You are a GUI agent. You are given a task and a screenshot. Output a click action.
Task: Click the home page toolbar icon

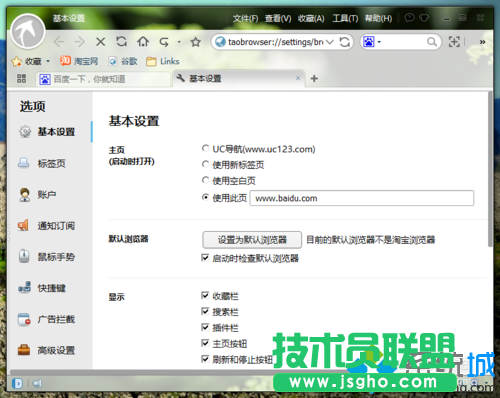[143, 42]
